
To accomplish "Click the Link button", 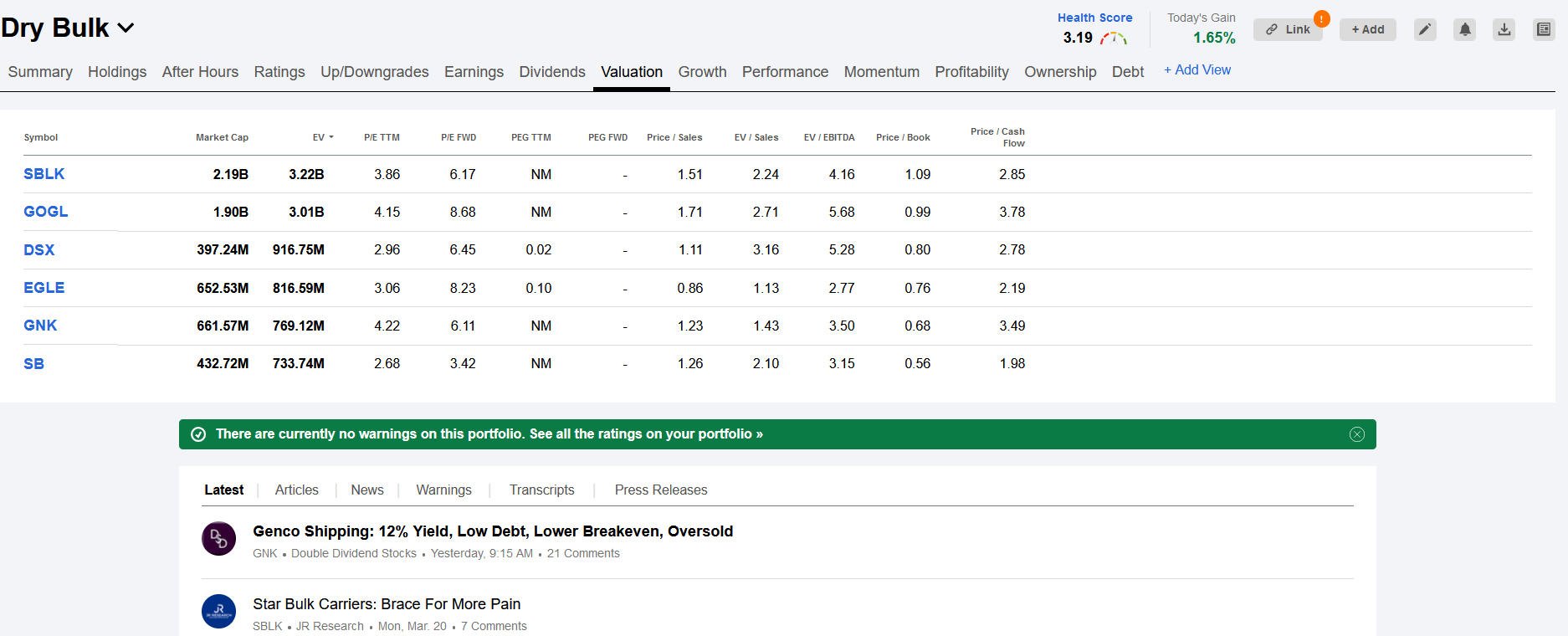I will 1288,29.
